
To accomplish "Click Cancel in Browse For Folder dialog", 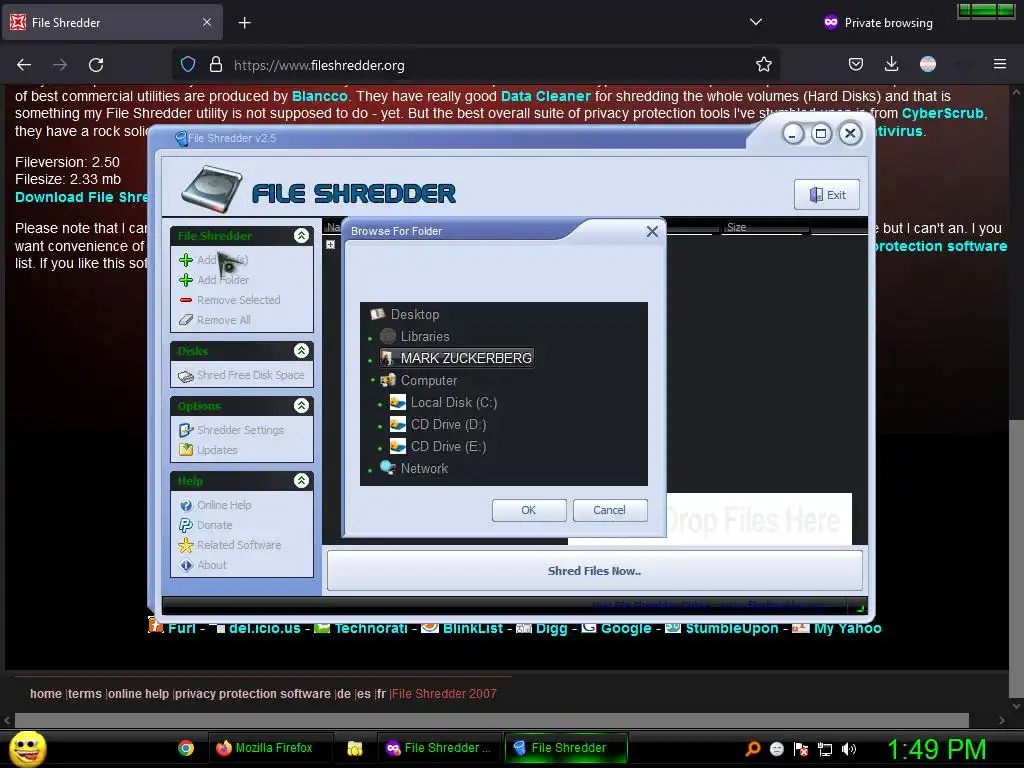I will tap(609, 510).
